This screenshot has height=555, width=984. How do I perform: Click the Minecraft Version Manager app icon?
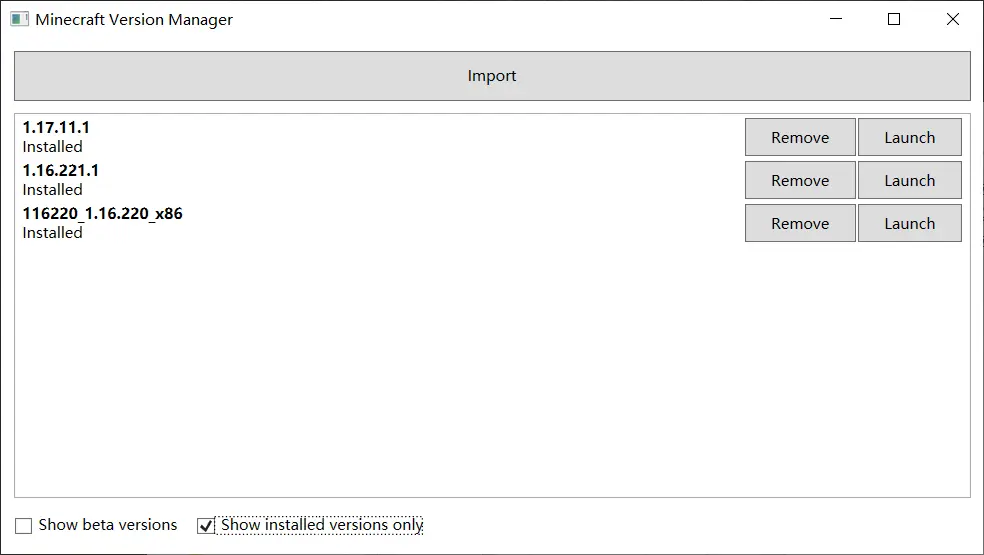pyautogui.click(x=20, y=19)
